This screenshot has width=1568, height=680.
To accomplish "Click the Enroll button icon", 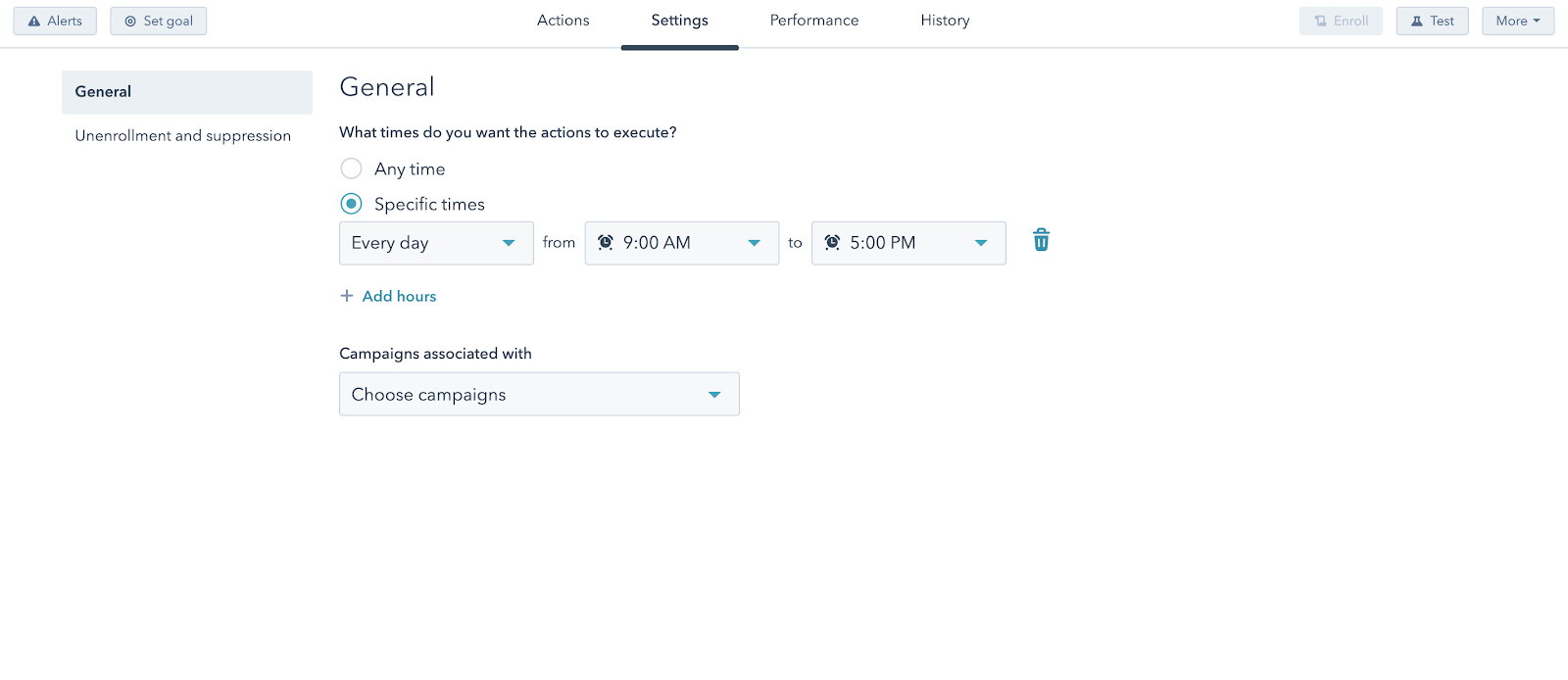I will [x=1321, y=22].
